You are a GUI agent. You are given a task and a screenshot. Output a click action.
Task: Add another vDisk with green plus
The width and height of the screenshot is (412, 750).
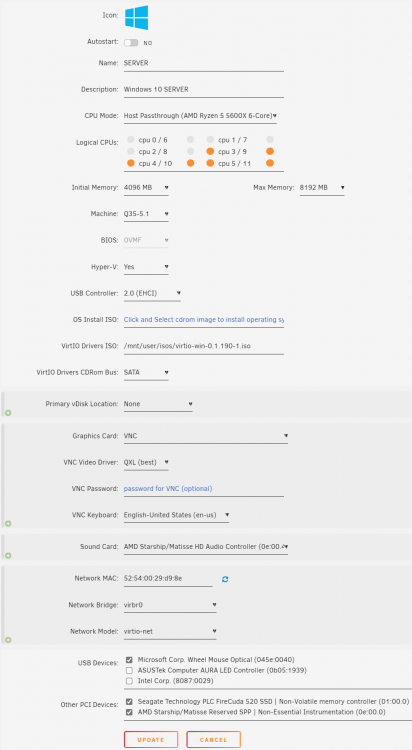[8, 413]
